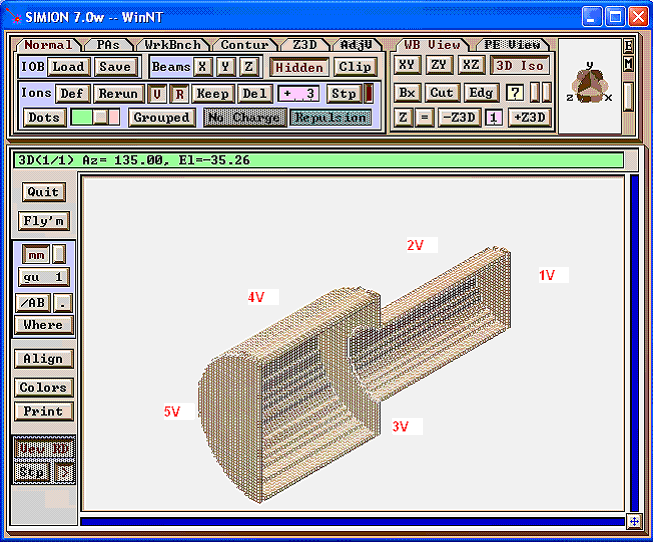
Task: Click the IOB Load button
Action: tap(68, 67)
